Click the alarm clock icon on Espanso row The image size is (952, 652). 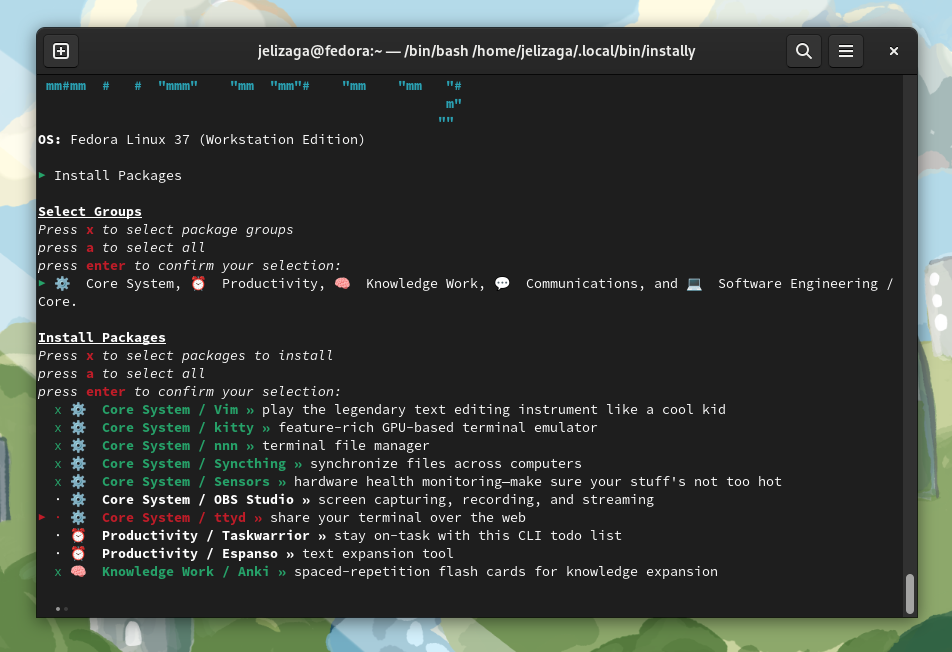[78, 554]
